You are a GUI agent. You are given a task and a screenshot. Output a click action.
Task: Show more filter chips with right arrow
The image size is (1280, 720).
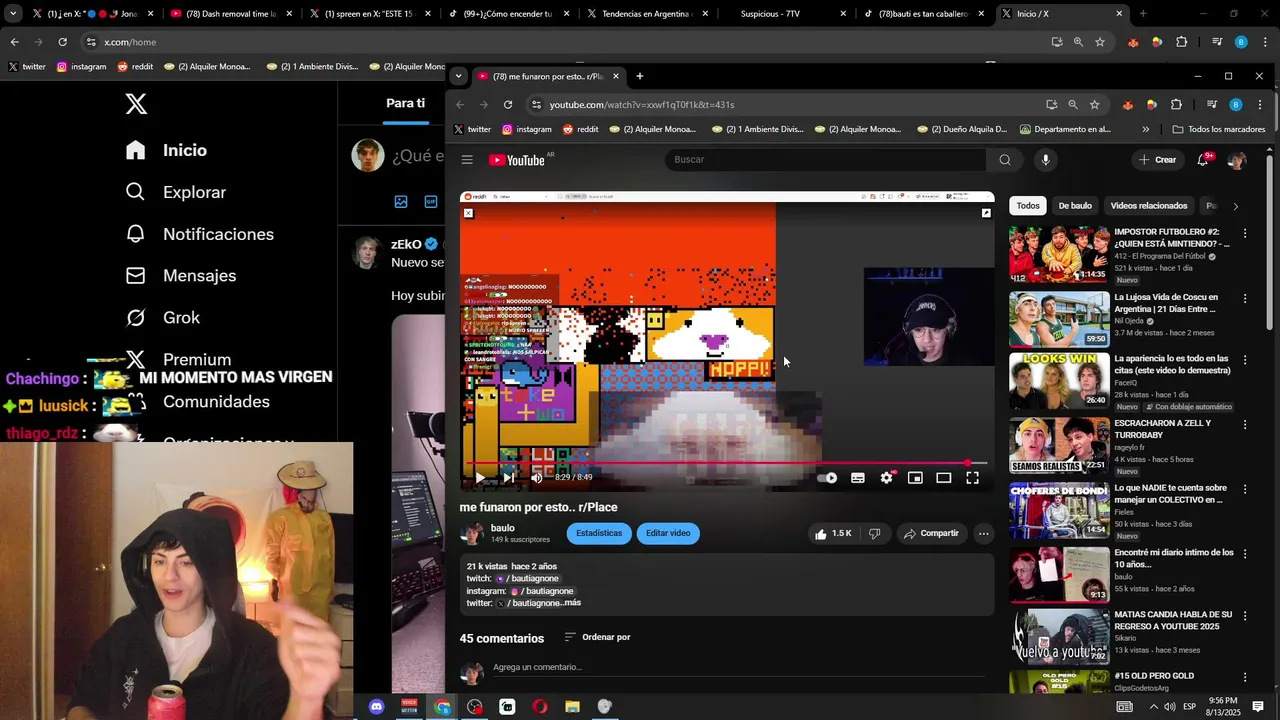(x=1235, y=206)
